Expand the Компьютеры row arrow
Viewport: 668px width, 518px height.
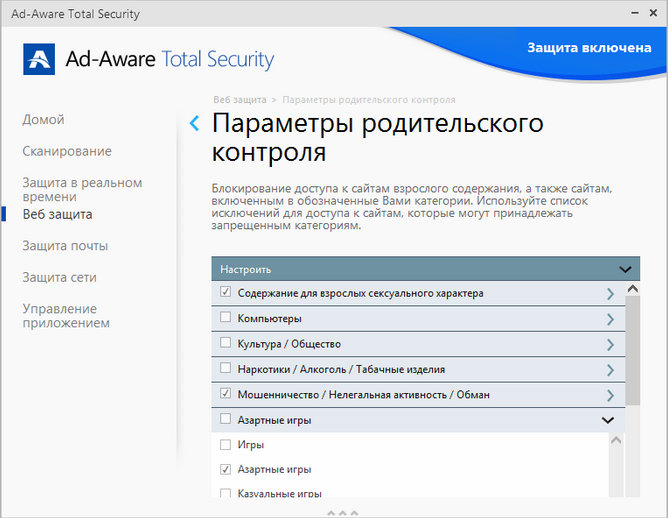click(610, 319)
